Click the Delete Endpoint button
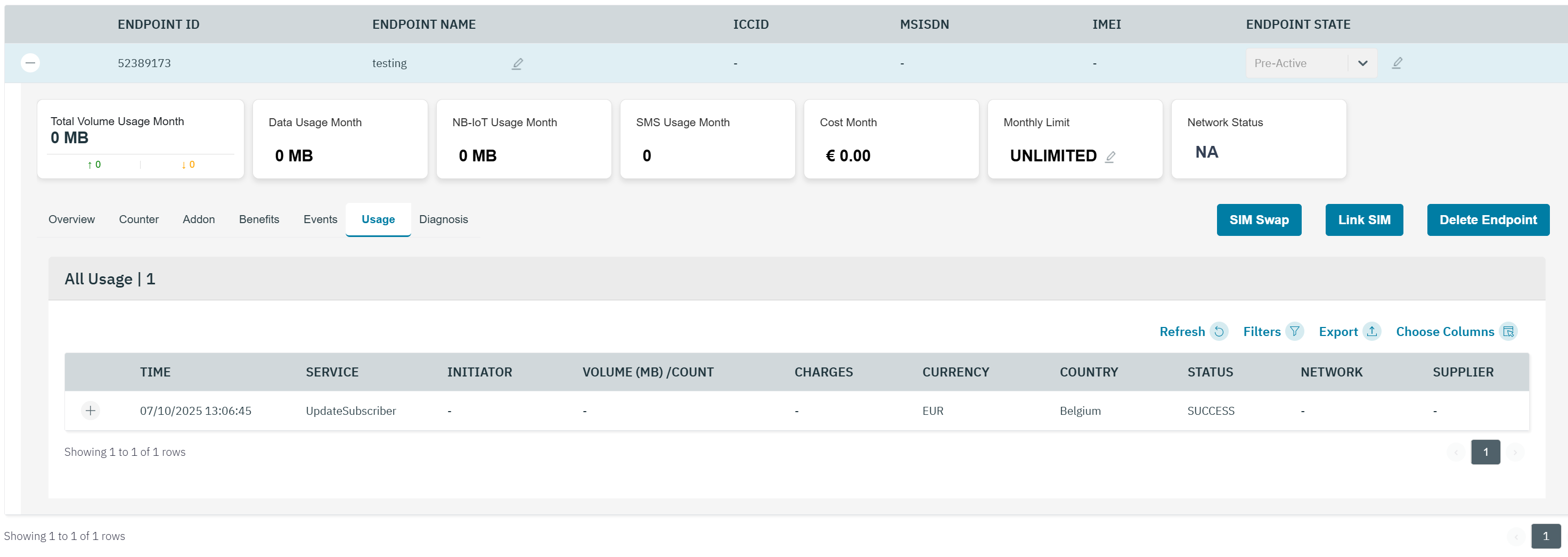The height and width of the screenshot is (557, 1568). coord(1488,220)
